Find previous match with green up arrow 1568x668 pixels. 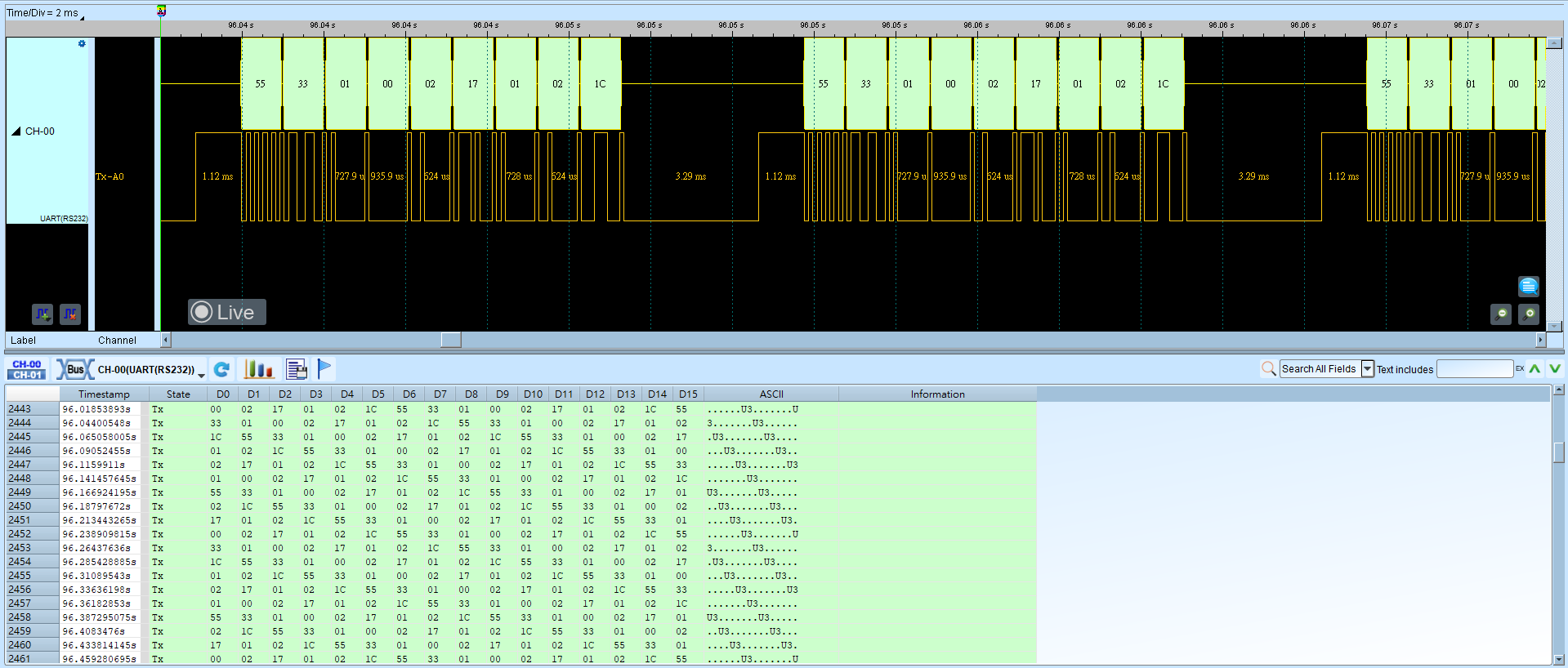[1535, 369]
